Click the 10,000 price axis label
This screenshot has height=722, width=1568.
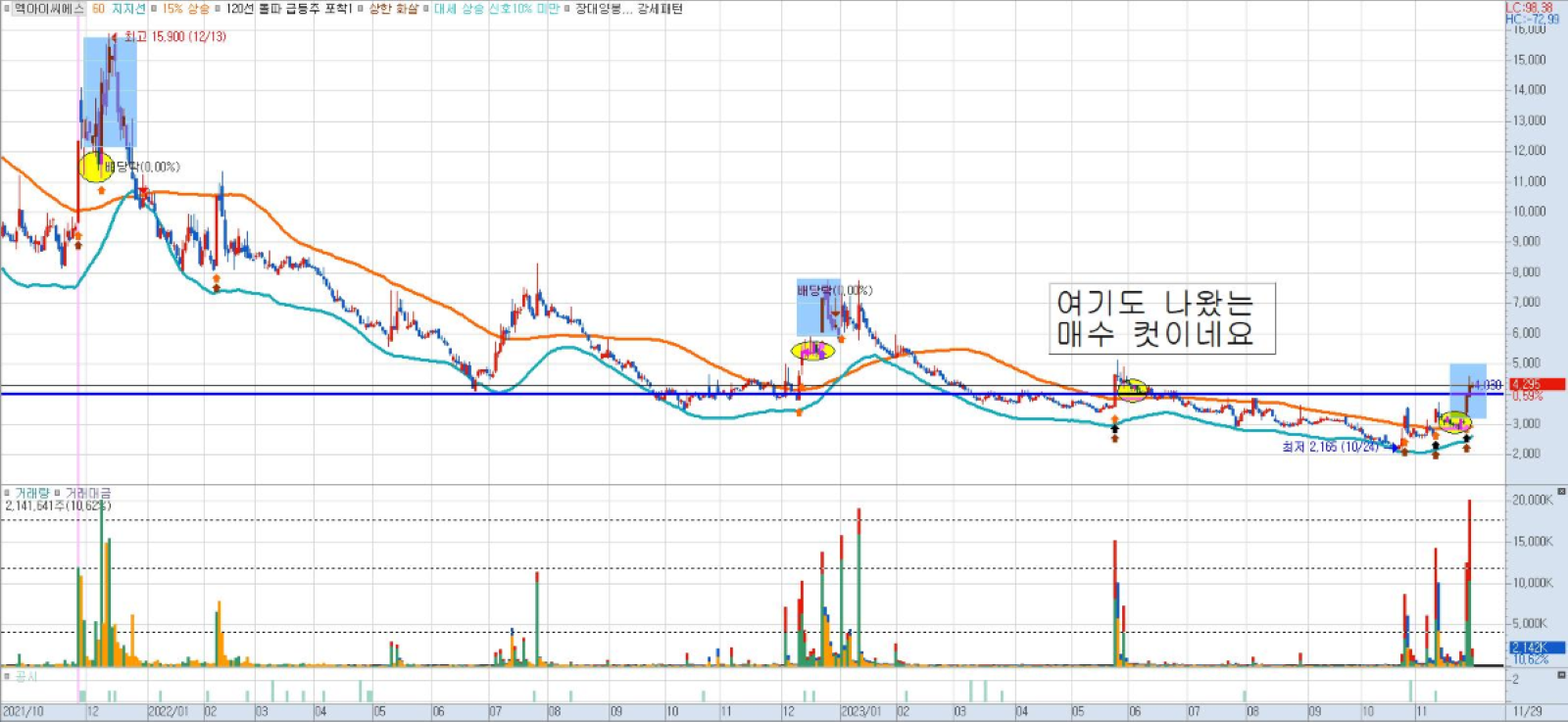pos(1530,211)
